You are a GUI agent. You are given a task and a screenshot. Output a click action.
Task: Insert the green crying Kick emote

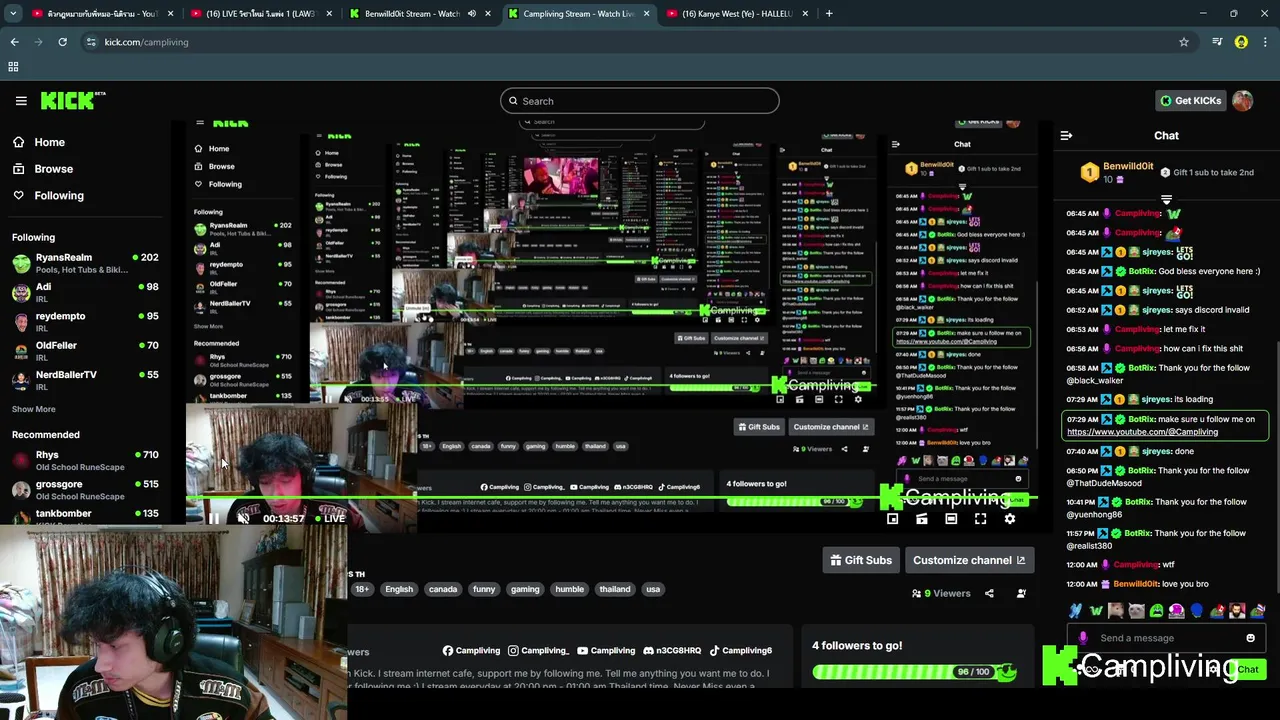click(x=1157, y=611)
